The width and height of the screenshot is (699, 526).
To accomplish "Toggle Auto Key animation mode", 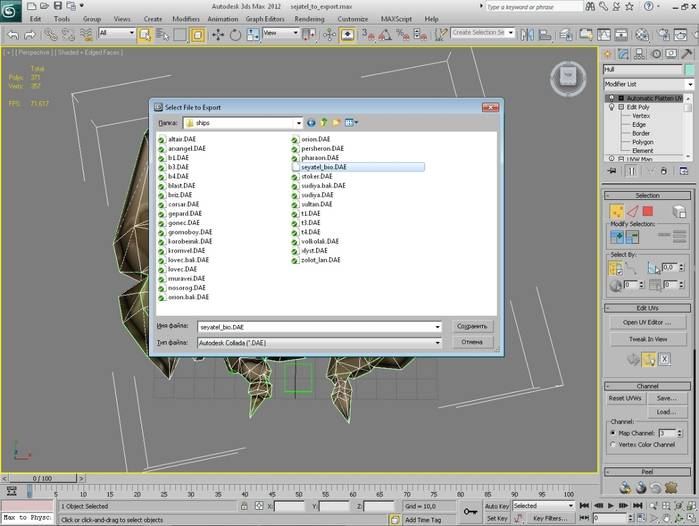I will click(x=497, y=506).
